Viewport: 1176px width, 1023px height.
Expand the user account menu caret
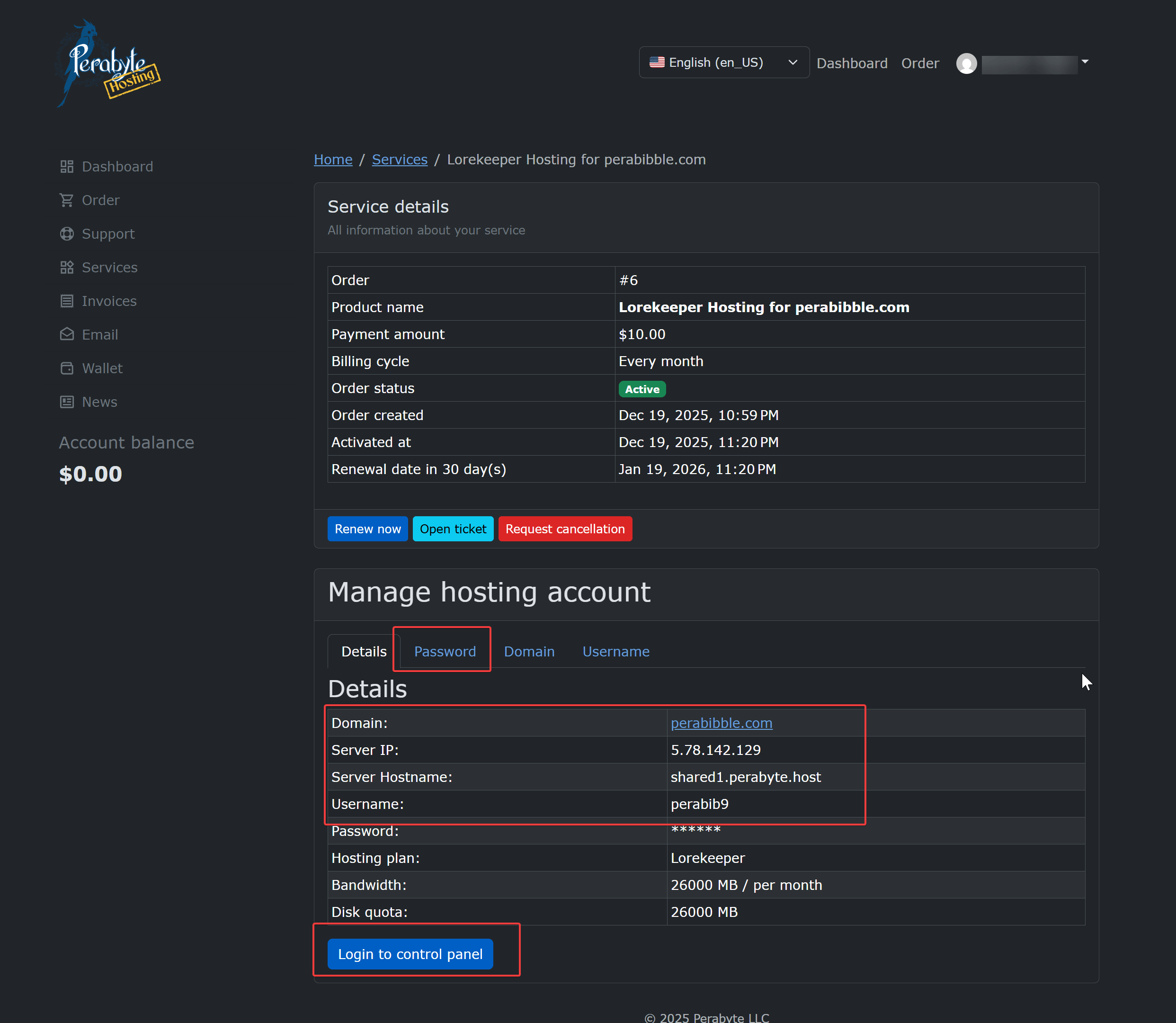(x=1085, y=62)
